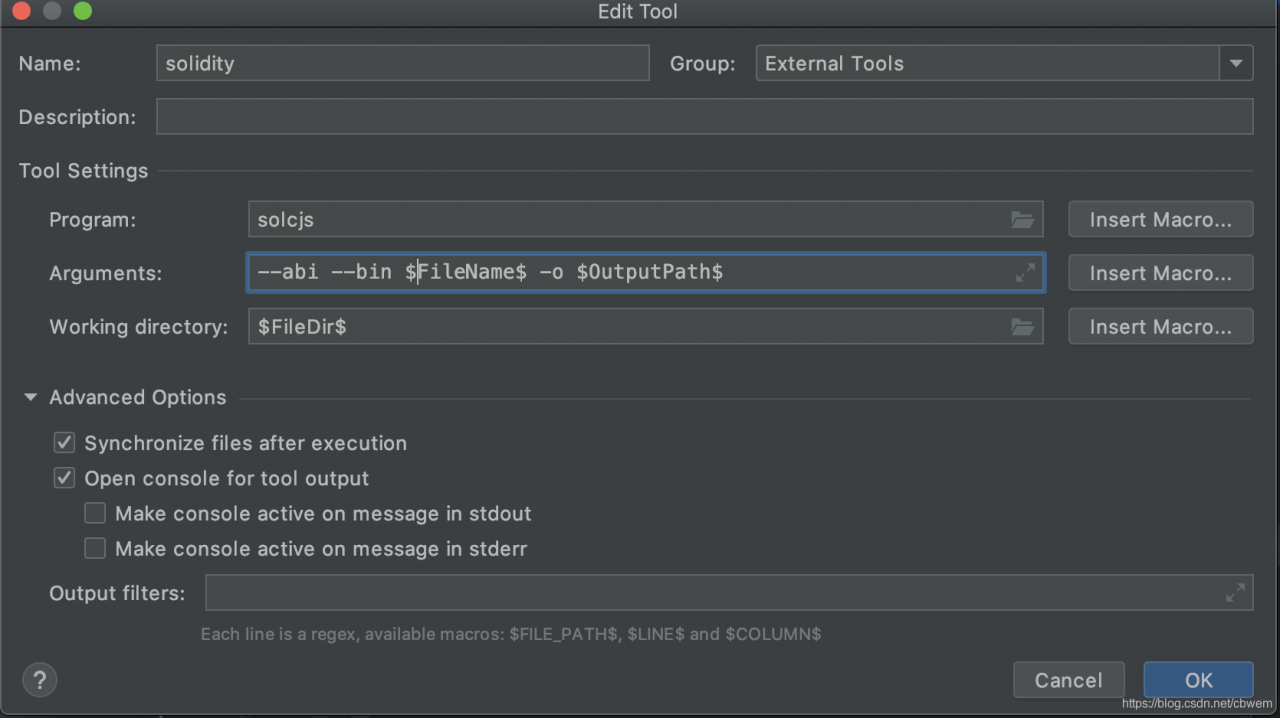Uncheck Open console for tool output

pyautogui.click(x=65, y=478)
